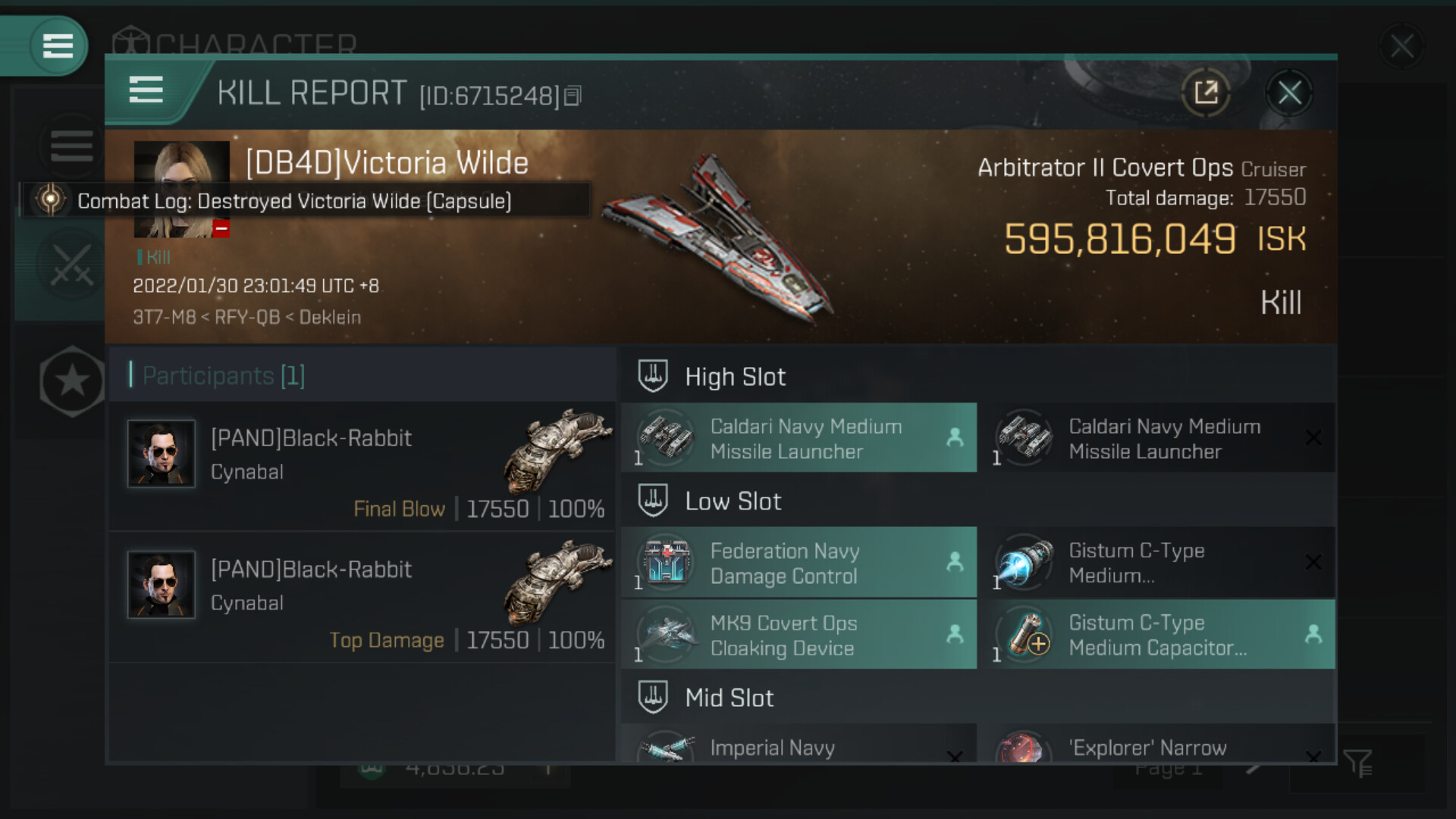View Victoria Wilde's character portrait
The height and width of the screenshot is (819, 1456).
coord(182,189)
